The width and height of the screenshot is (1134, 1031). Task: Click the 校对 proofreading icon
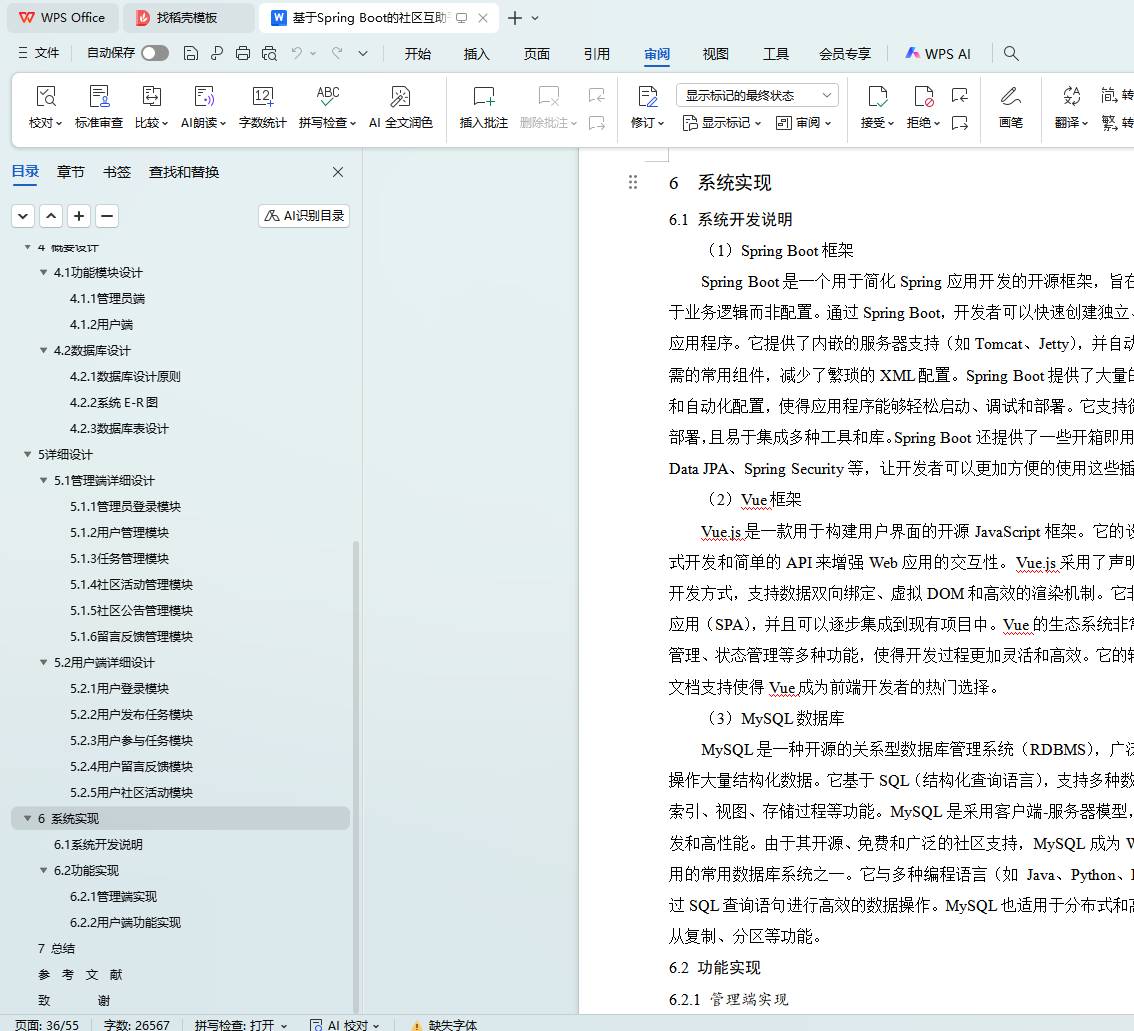point(46,97)
